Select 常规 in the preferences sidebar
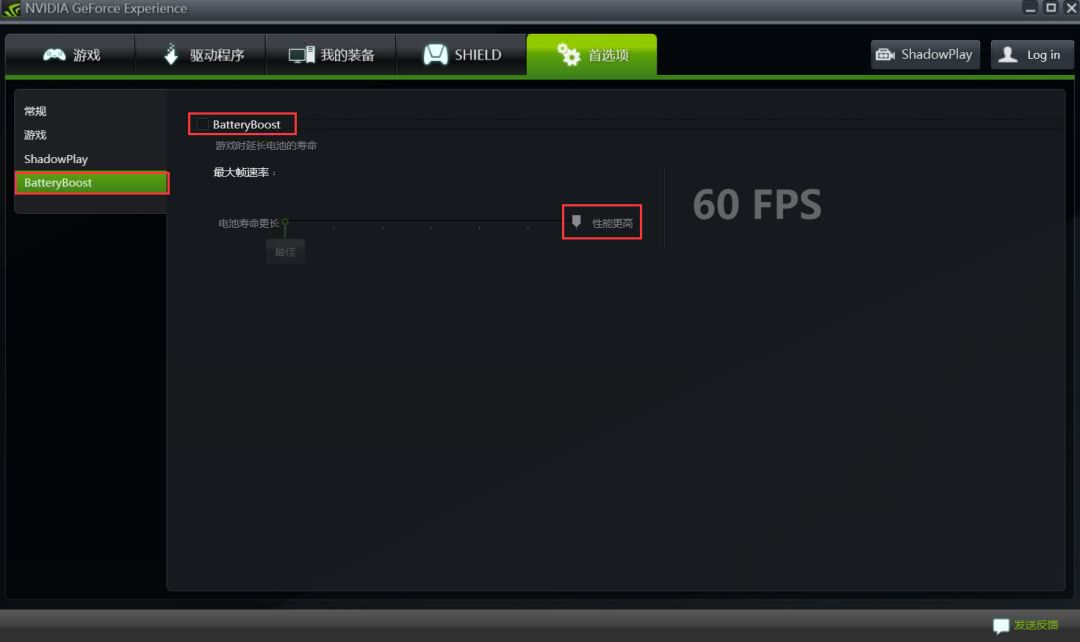The image size is (1080, 642). (35, 111)
